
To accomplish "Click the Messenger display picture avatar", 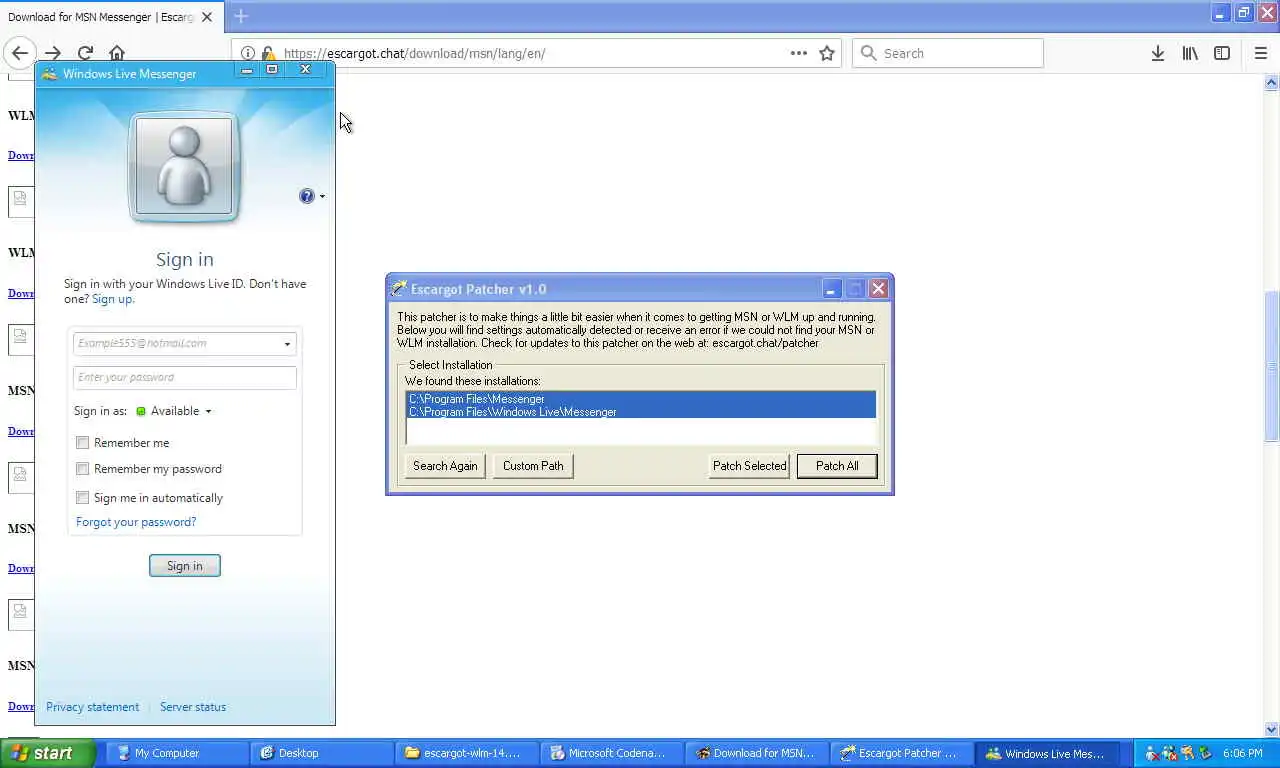I will (184, 165).
